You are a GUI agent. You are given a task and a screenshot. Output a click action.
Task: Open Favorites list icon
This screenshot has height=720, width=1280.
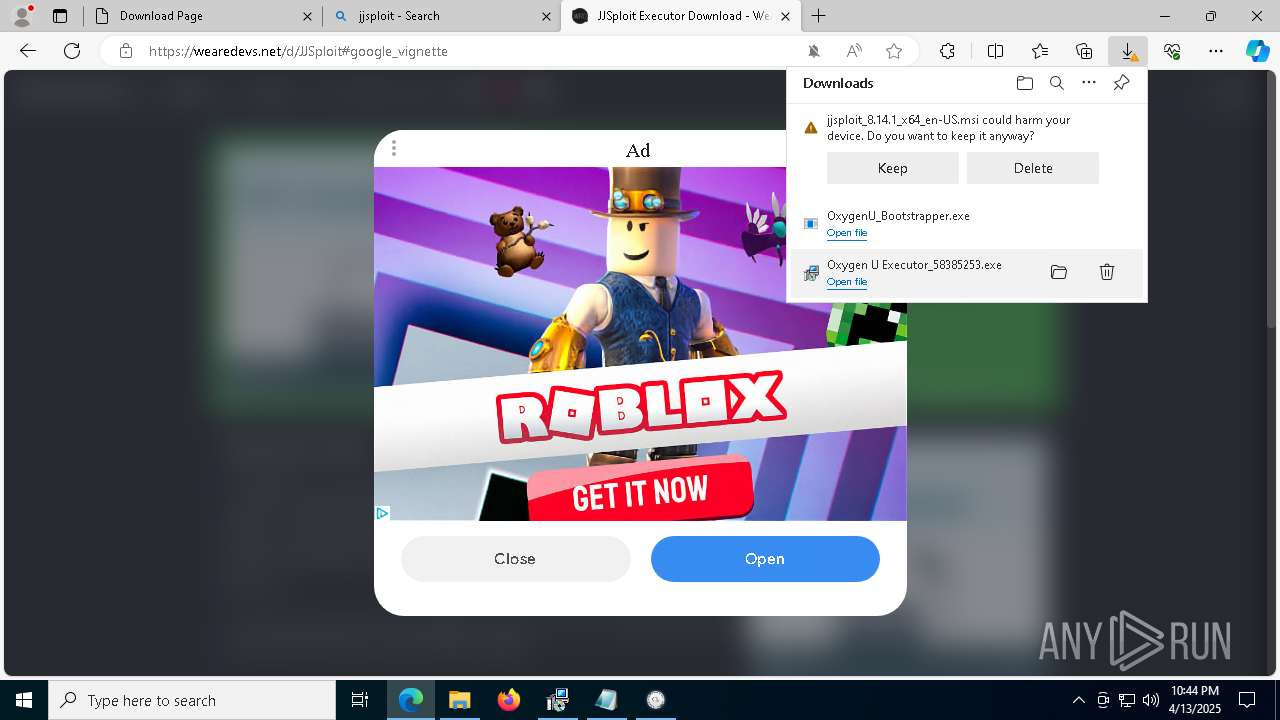pos(1040,51)
